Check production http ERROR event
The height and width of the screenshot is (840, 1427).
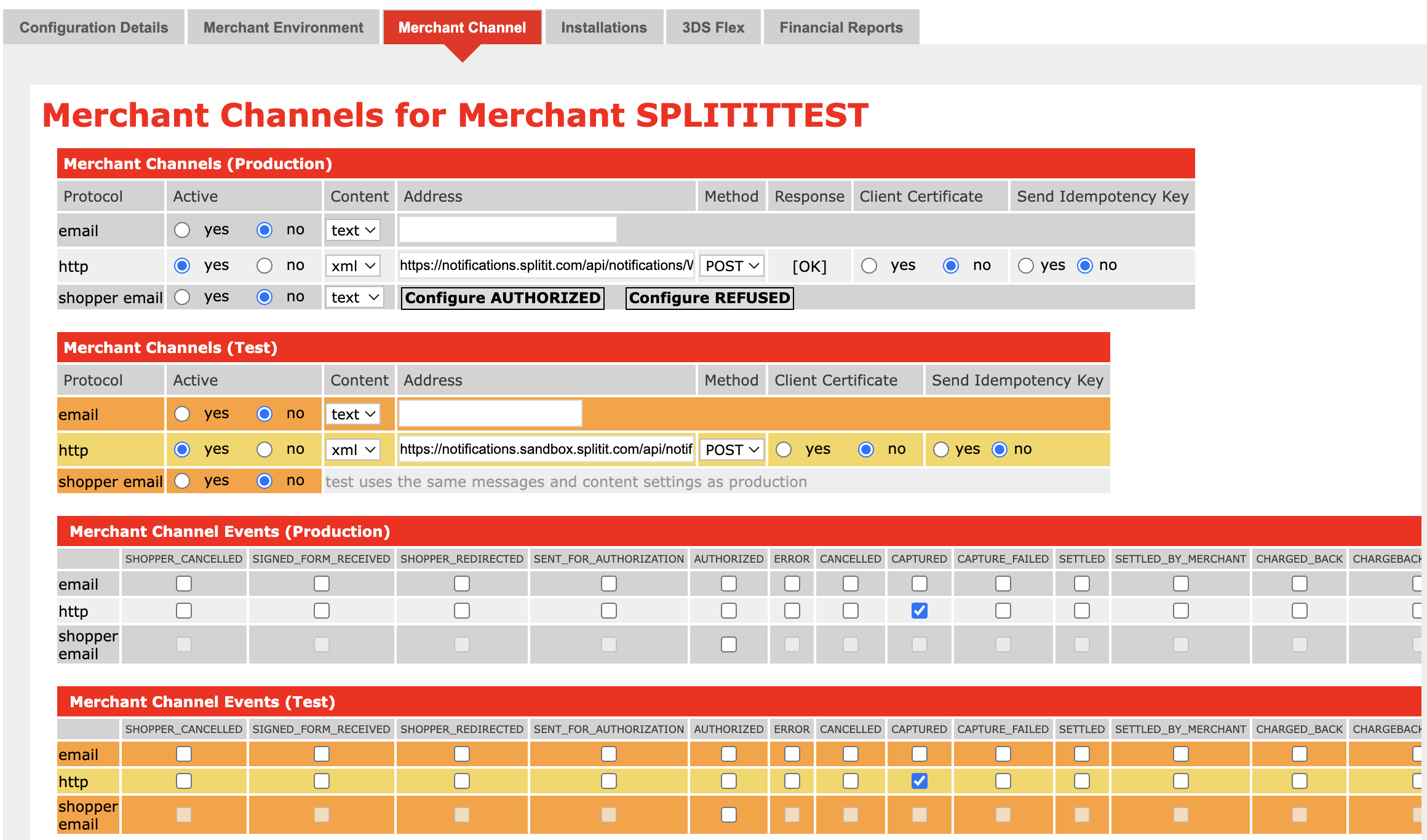[x=792, y=611]
